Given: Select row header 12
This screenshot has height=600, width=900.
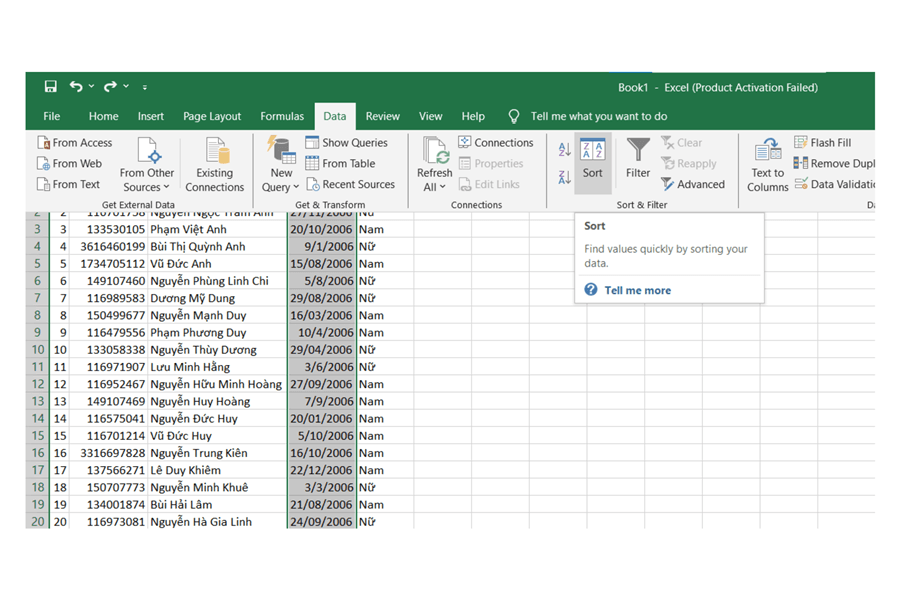Looking at the screenshot, I should [x=37, y=384].
